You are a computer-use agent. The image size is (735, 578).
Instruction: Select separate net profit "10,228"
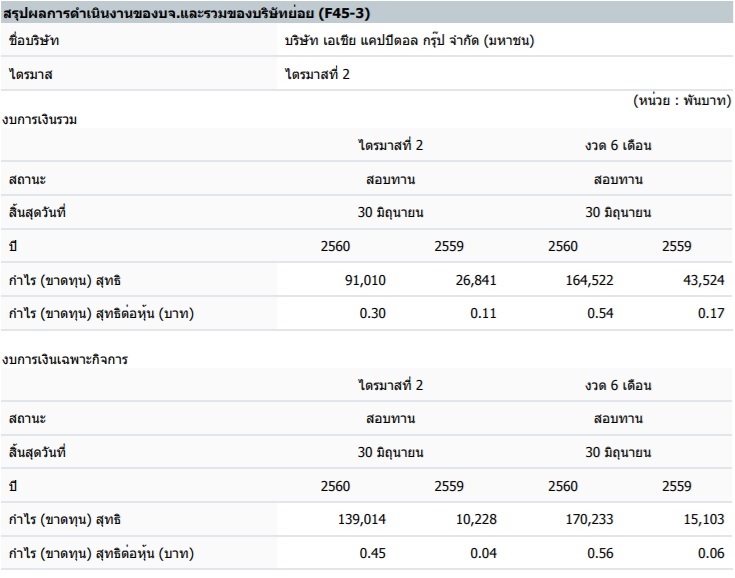point(476,519)
